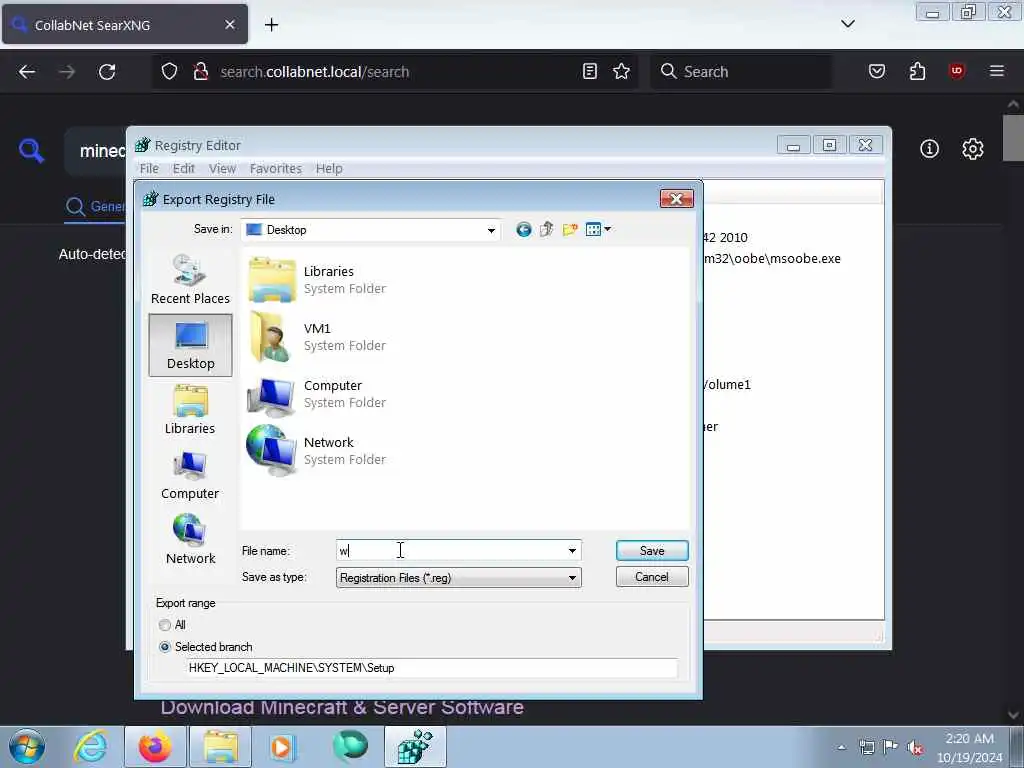Toggle Firefox reader view
This screenshot has height=768, width=1024.
pos(590,71)
